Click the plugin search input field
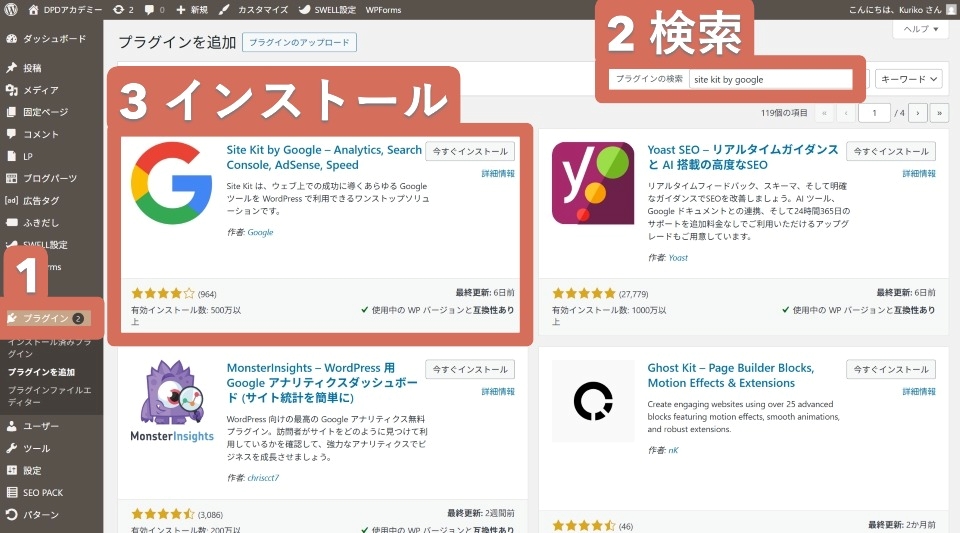 (770, 78)
